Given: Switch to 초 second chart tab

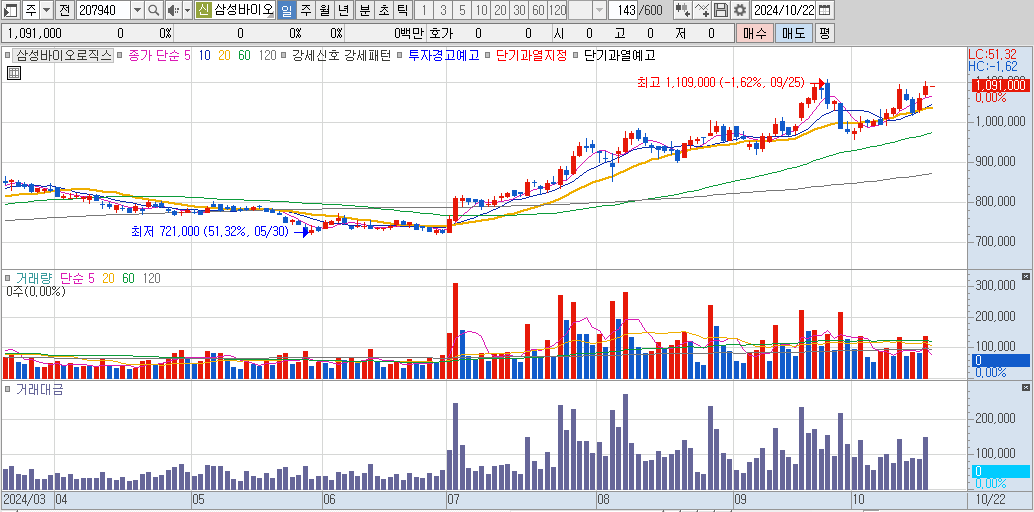Looking at the screenshot, I should coord(383,10).
